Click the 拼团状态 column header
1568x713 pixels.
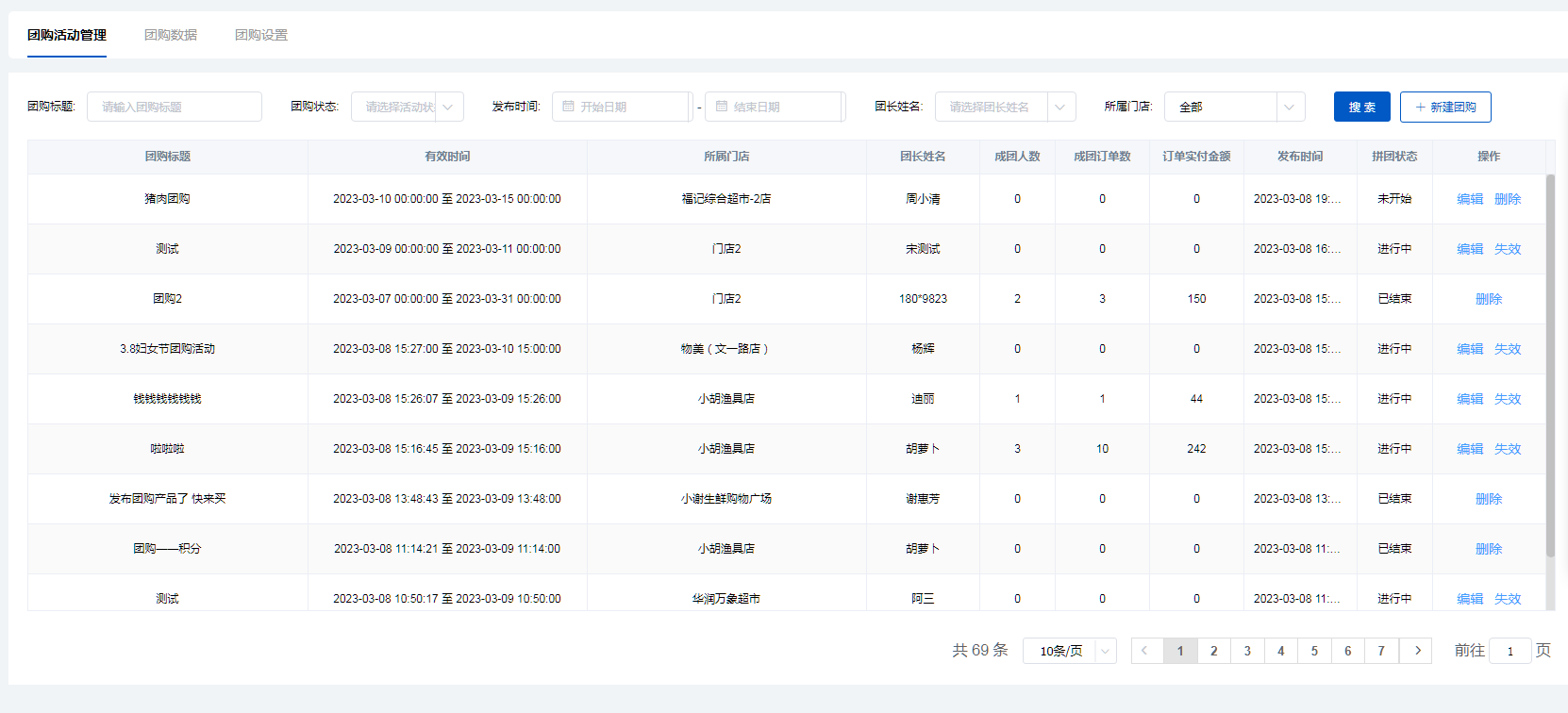pos(1394,157)
